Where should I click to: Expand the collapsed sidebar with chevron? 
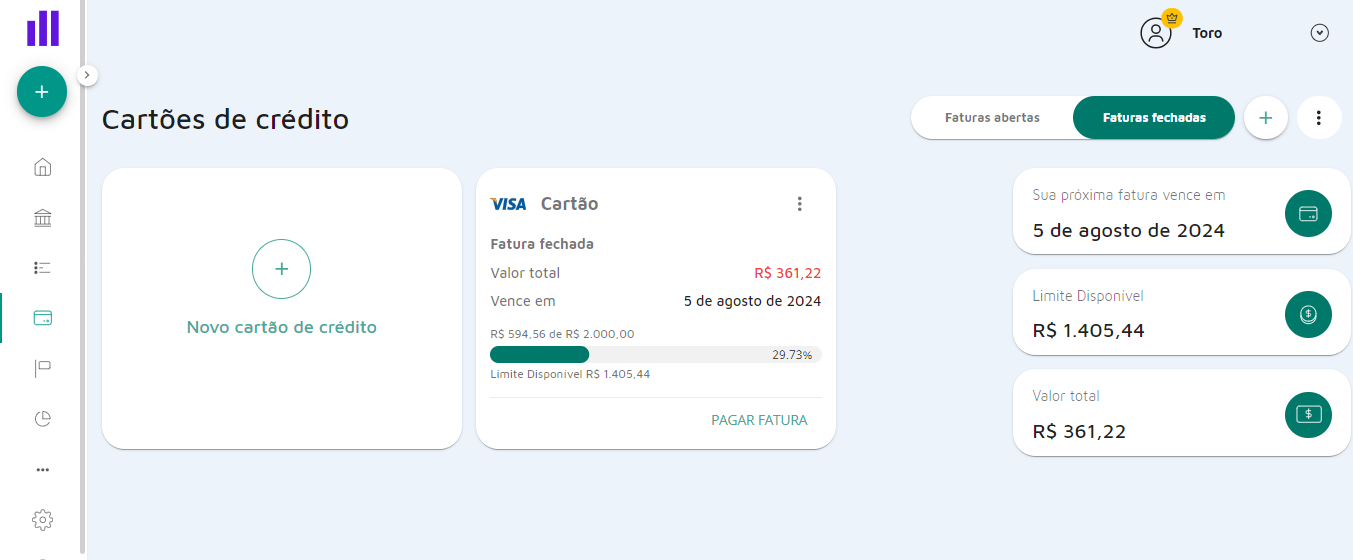(x=87, y=74)
